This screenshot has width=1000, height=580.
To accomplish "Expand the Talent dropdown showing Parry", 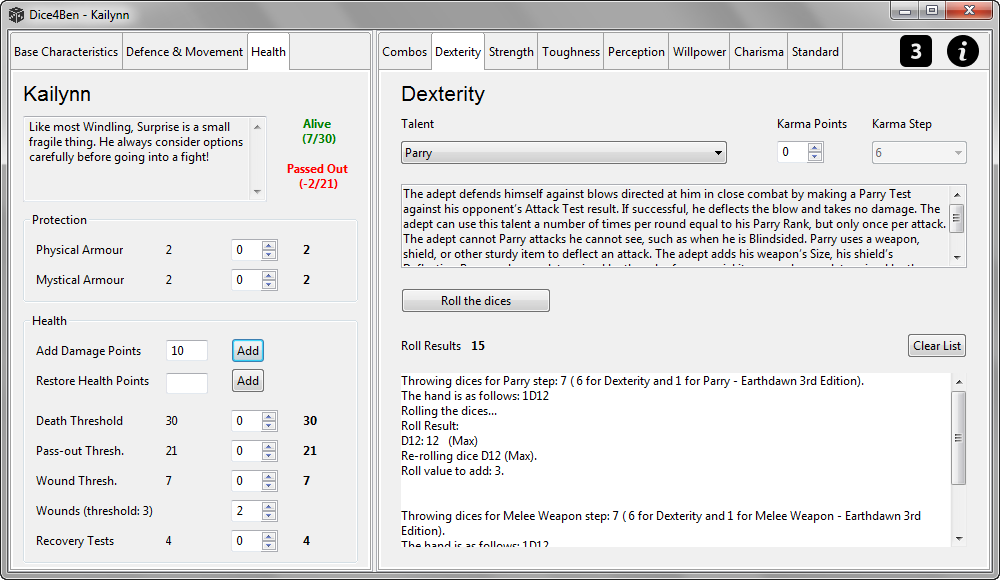I will pos(564,152).
